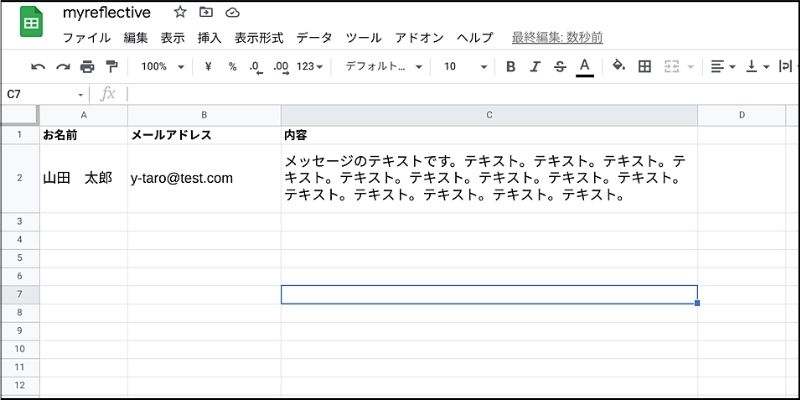Open the 最終編集: 数秒前 history link
This screenshot has height=400, width=800.
(x=557, y=38)
